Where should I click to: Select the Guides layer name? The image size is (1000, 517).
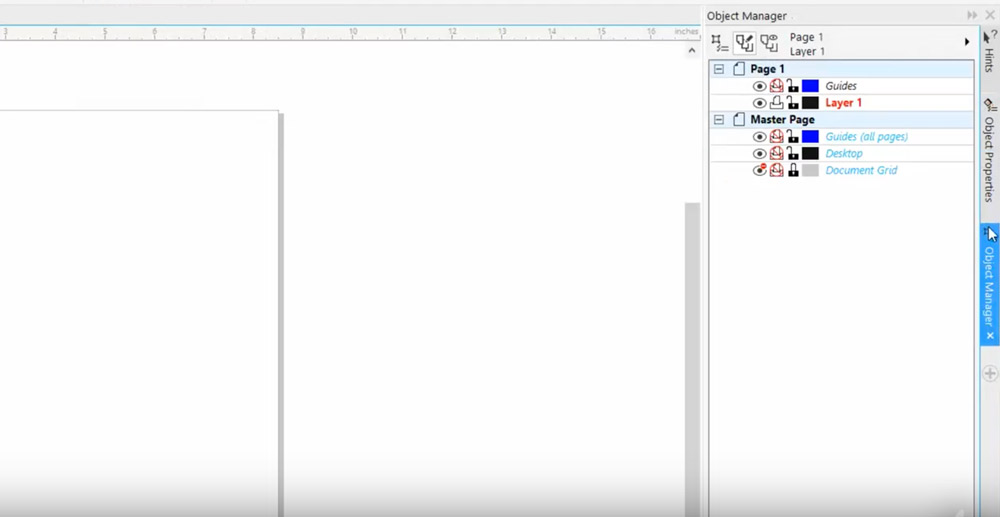coord(841,86)
